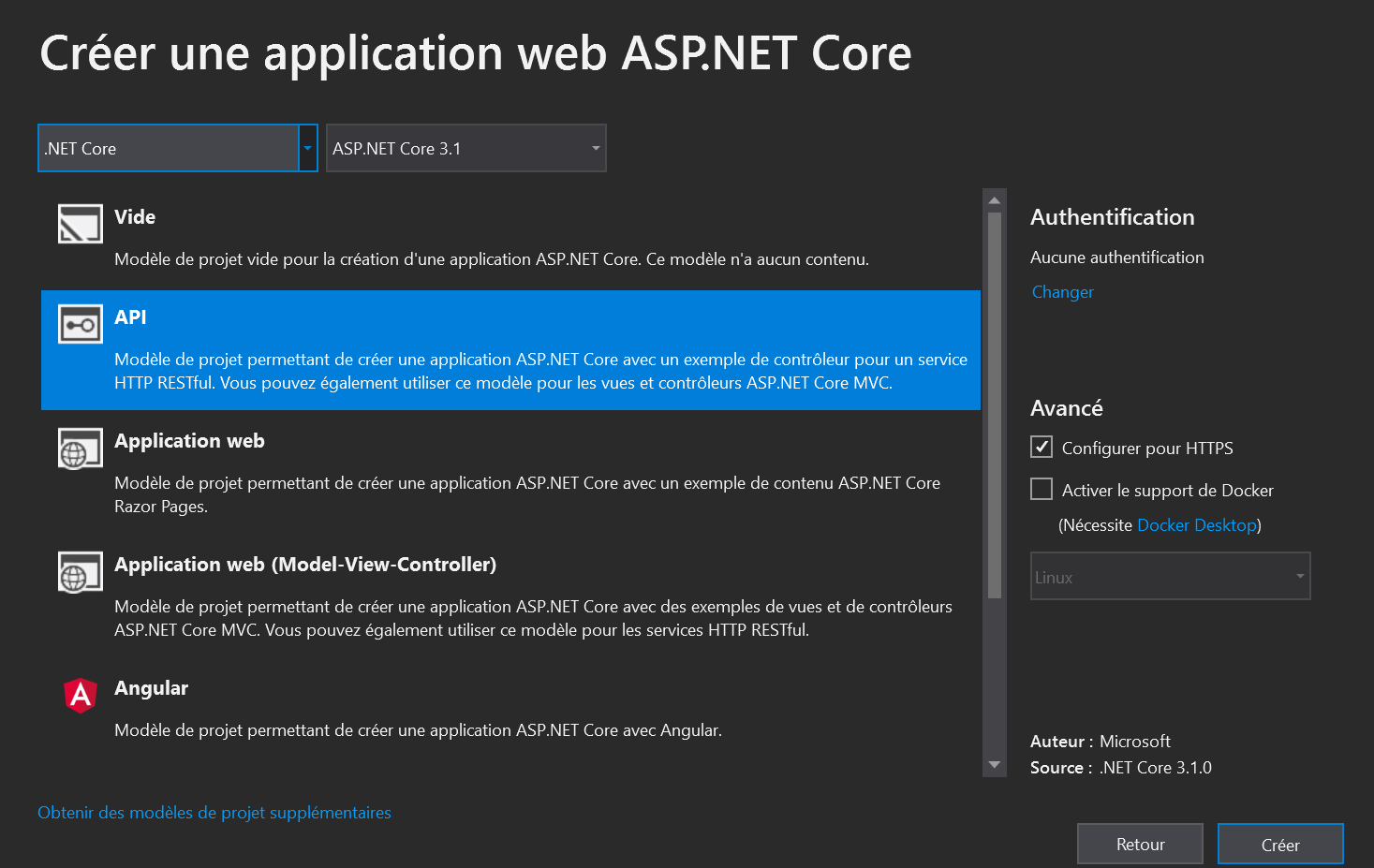The height and width of the screenshot is (868, 1374).
Task: Open the Linux OS dropdown
Action: coord(1169,576)
